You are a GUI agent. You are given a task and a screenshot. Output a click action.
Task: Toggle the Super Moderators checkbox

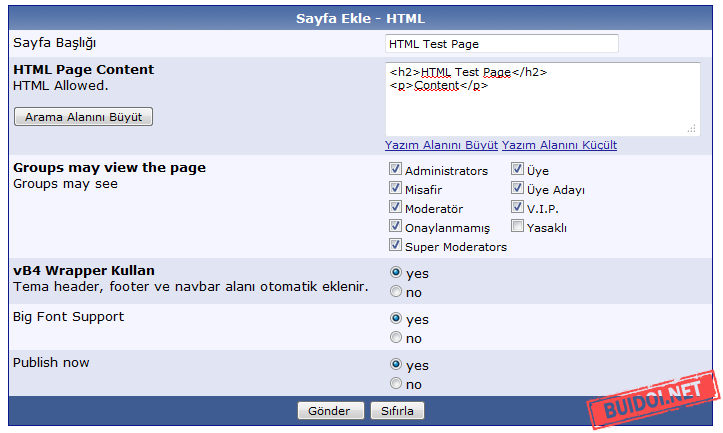[x=396, y=246]
